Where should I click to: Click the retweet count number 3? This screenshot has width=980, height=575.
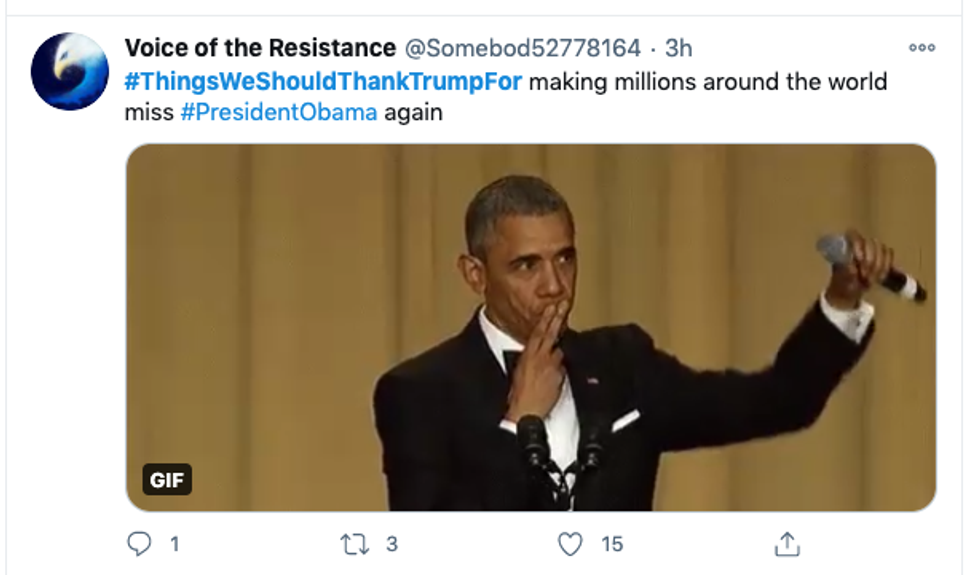391,544
